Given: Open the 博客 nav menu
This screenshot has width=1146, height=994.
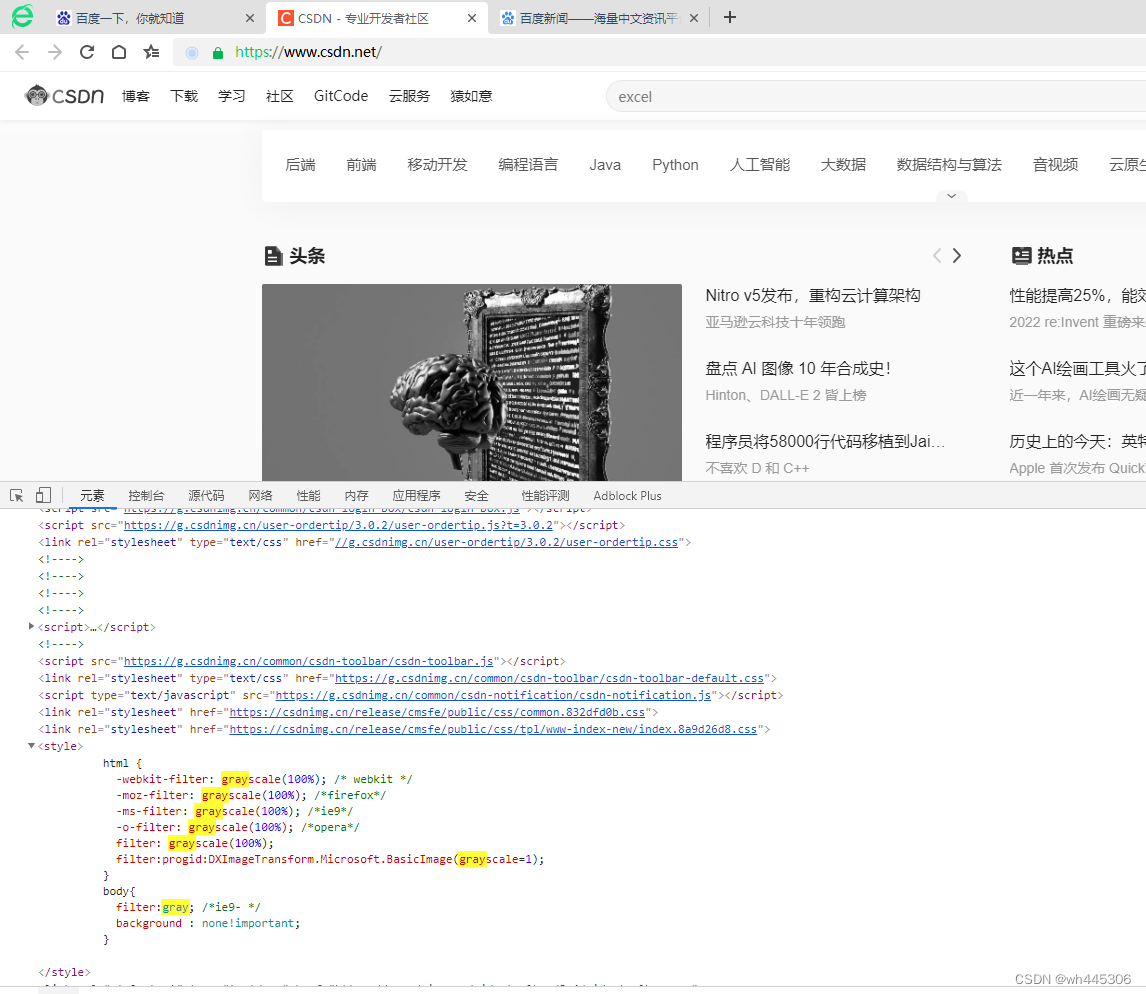Looking at the screenshot, I should (136, 96).
